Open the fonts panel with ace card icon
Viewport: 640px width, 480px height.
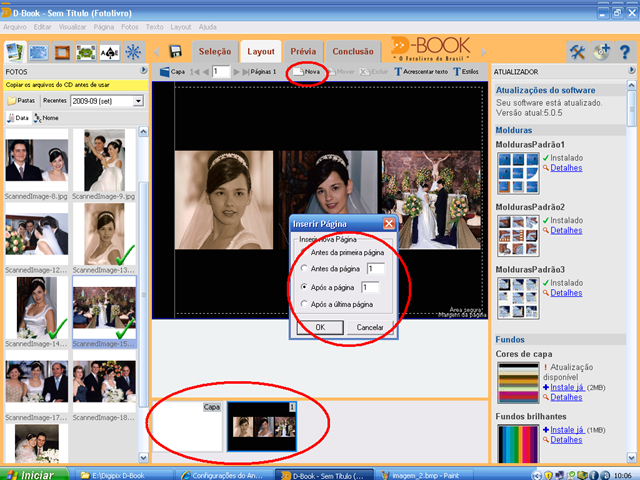tap(110, 52)
